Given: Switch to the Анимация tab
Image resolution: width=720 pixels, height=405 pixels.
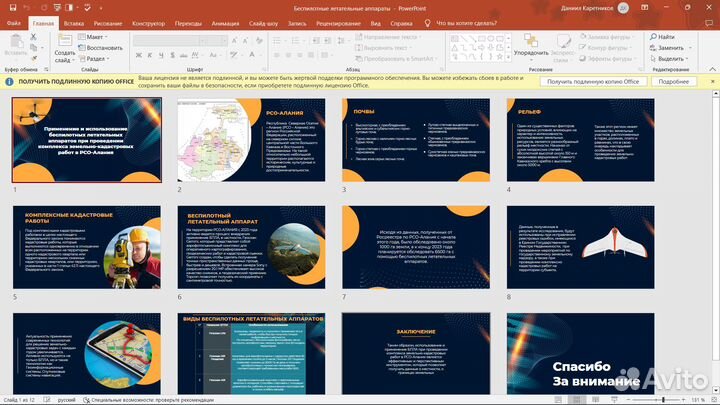Looking at the screenshot, I should point(225,21).
